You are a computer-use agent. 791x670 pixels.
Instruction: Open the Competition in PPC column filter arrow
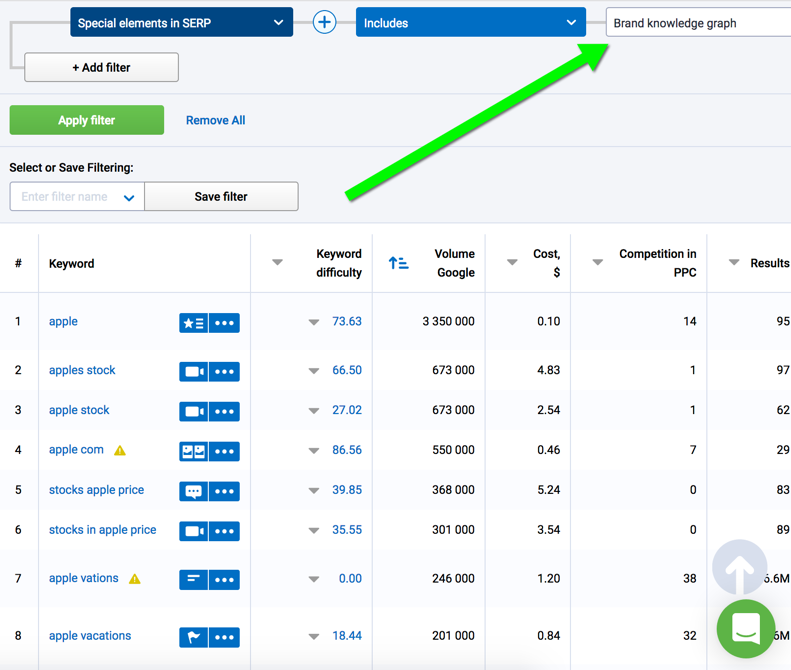(x=598, y=262)
